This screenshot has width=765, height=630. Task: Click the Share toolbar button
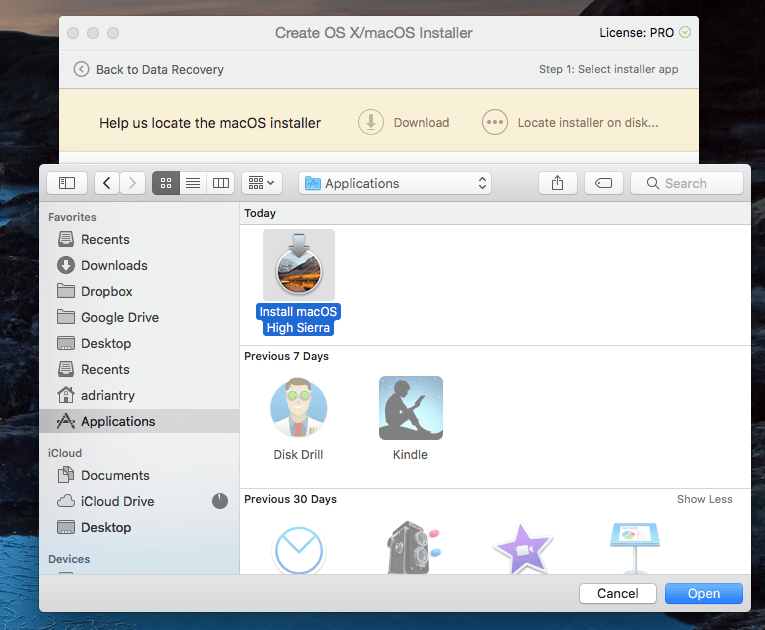point(558,183)
